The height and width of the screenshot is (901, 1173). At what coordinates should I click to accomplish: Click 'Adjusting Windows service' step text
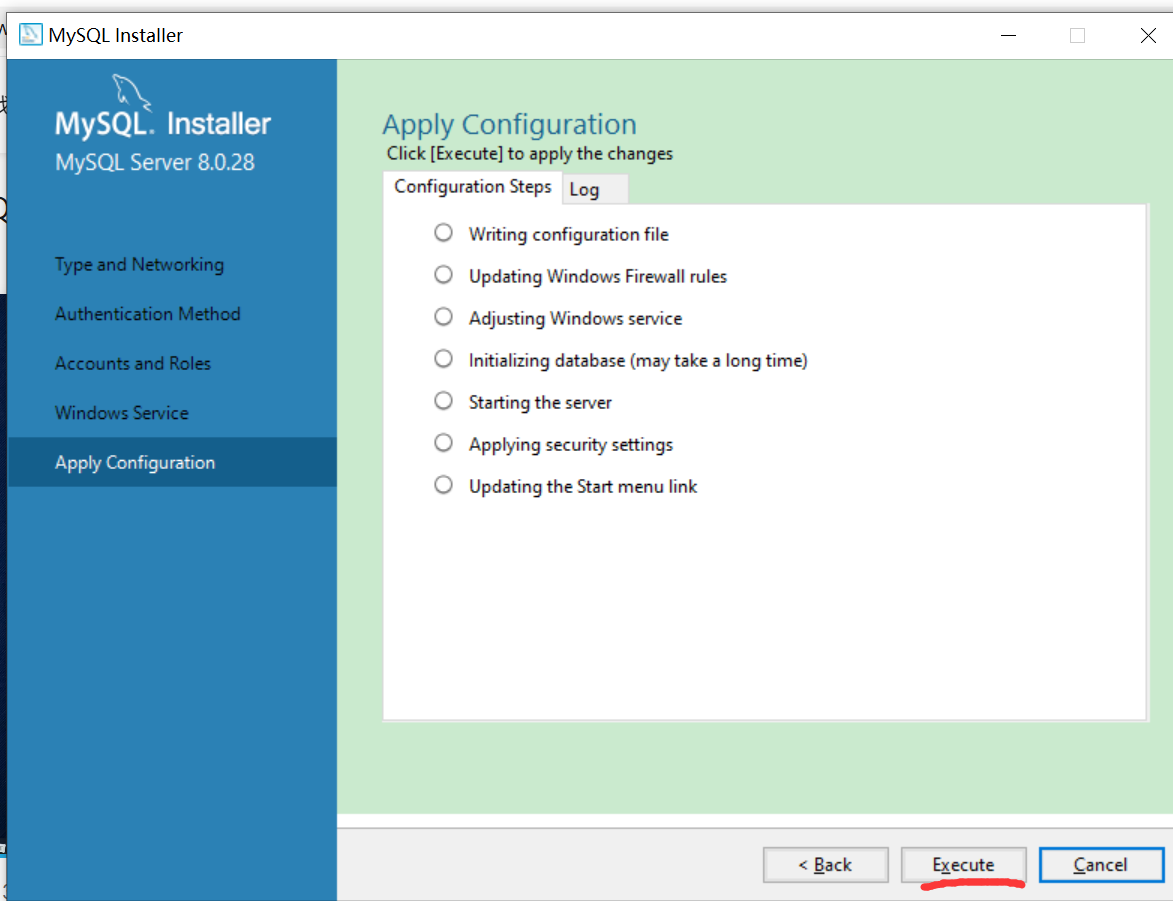(x=575, y=319)
